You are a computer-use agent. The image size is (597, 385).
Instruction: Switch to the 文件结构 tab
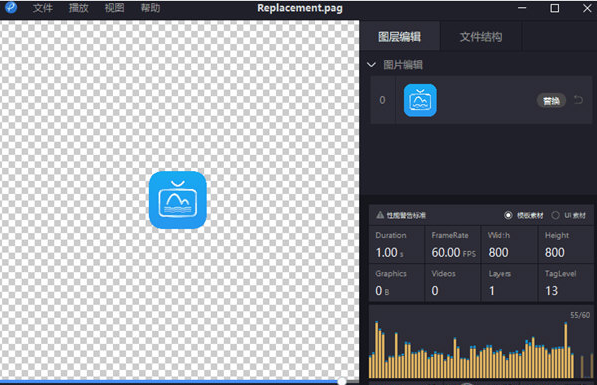click(x=481, y=37)
